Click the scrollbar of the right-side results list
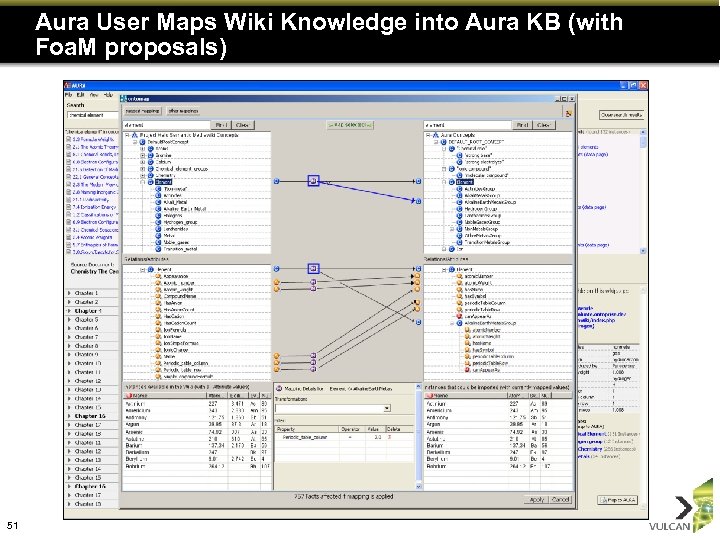This screenshot has width=720, height=540. coord(643,191)
